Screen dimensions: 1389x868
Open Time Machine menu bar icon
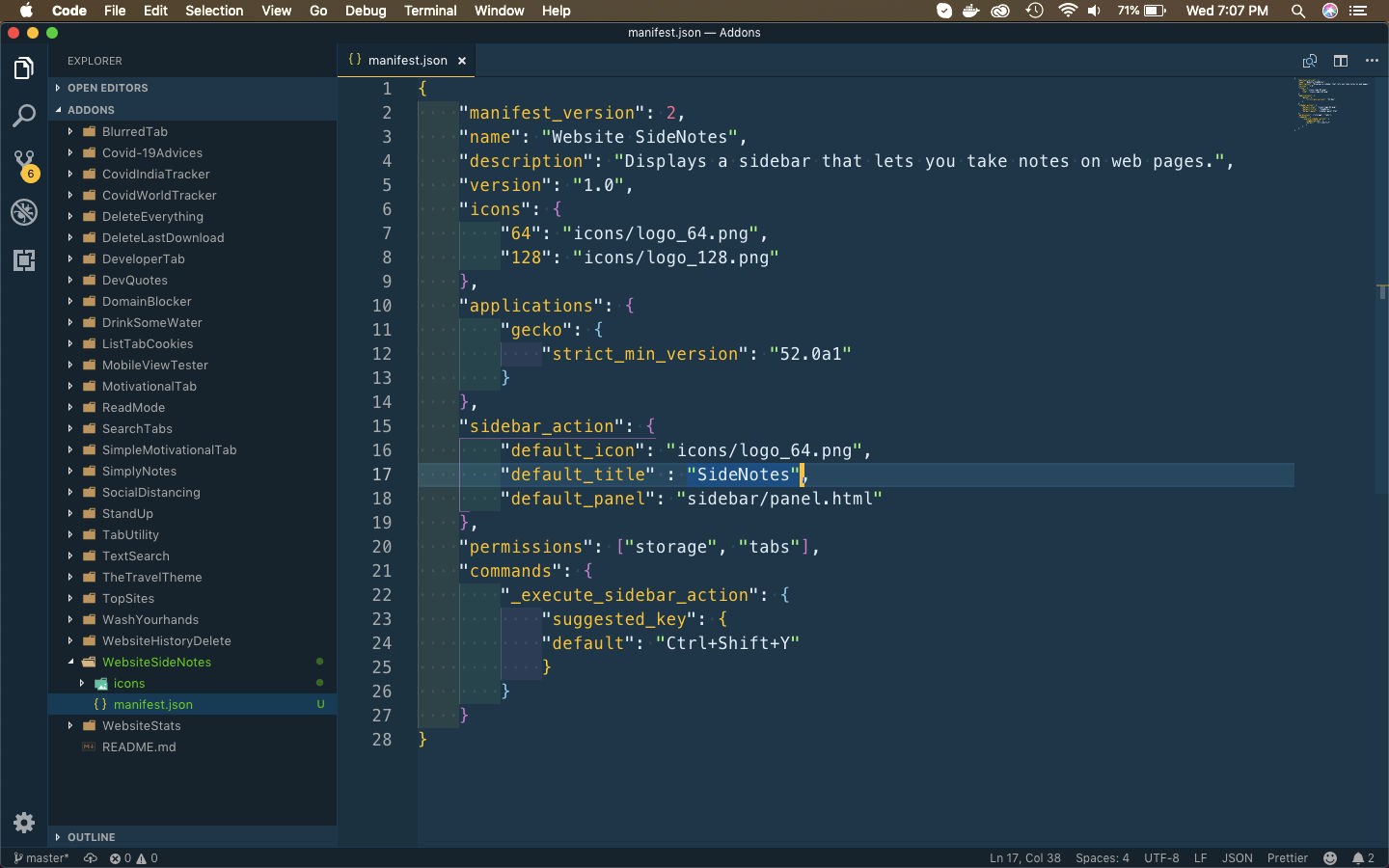click(x=1034, y=11)
